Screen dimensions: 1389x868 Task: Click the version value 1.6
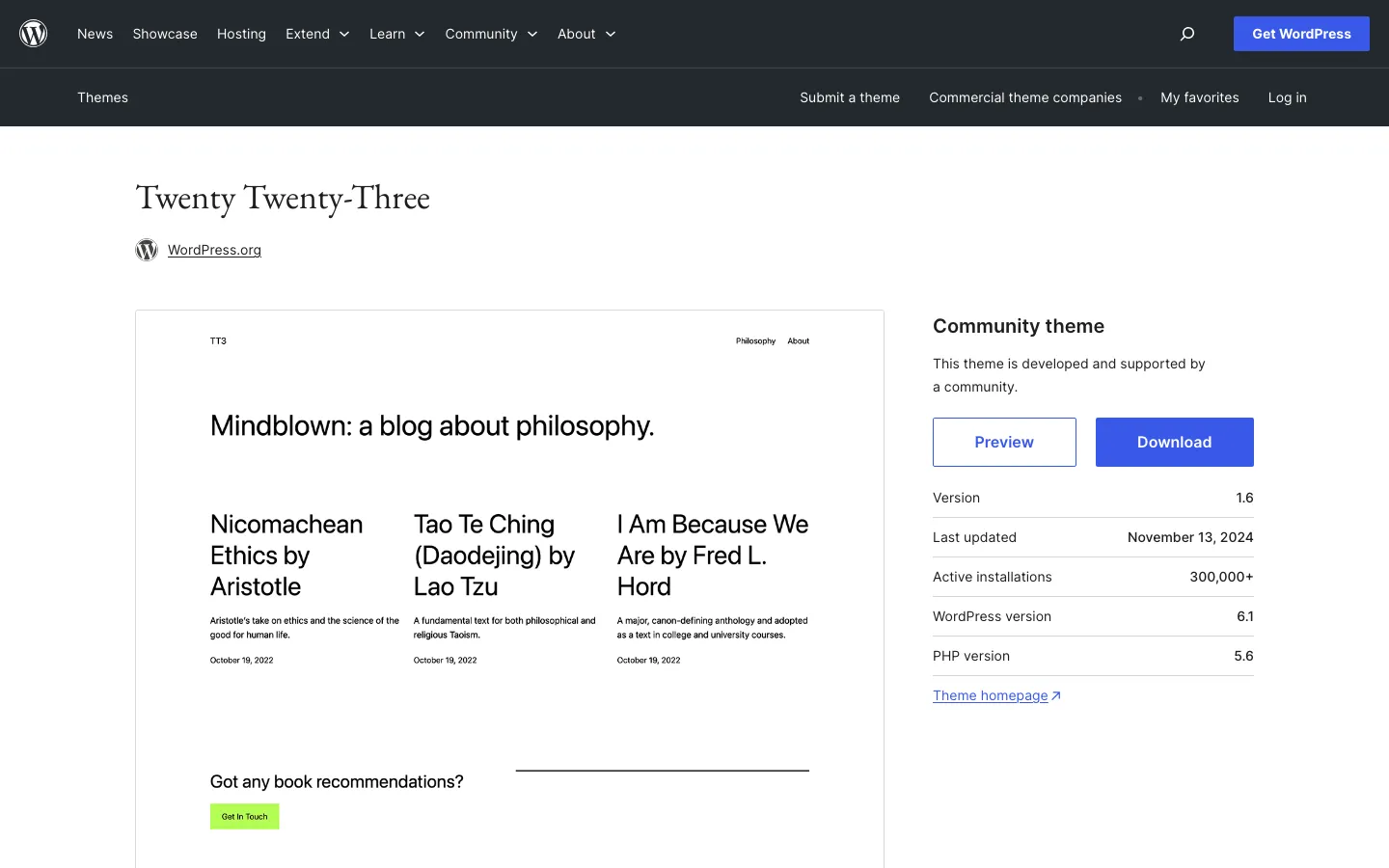pos(1244,498)
